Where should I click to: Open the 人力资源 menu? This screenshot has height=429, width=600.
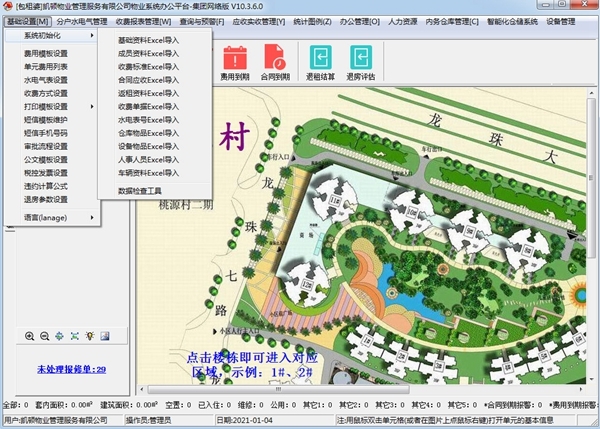(x=403, y=21)
